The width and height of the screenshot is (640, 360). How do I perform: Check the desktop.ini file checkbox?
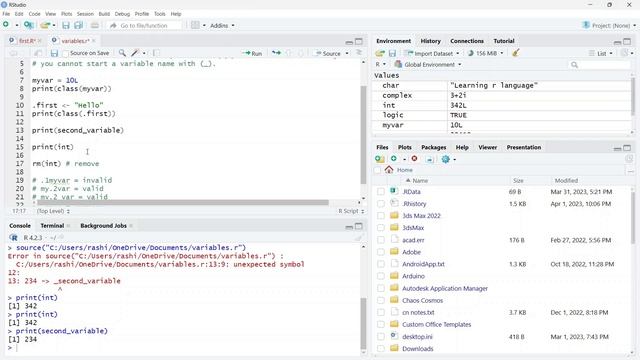coord(381,336)
